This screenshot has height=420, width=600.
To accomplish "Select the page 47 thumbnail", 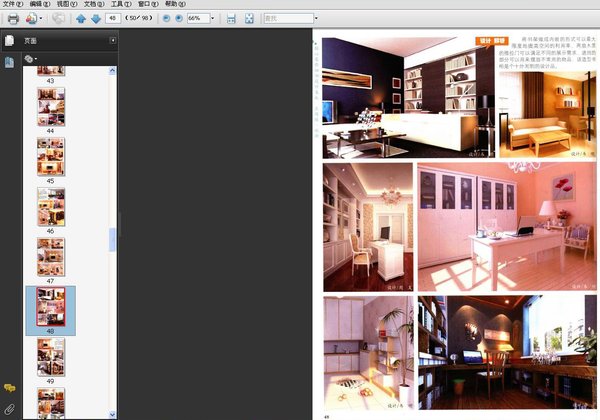I will pyautogui.click(x=51, y=257).
